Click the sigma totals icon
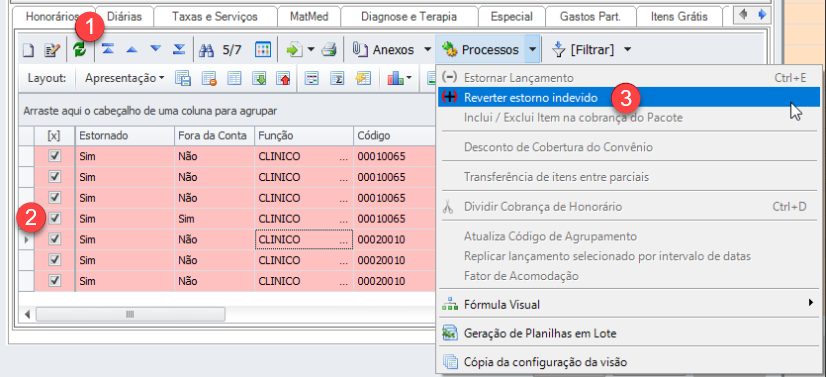Screen dimensions: 826x377 (x=337, y=78)
